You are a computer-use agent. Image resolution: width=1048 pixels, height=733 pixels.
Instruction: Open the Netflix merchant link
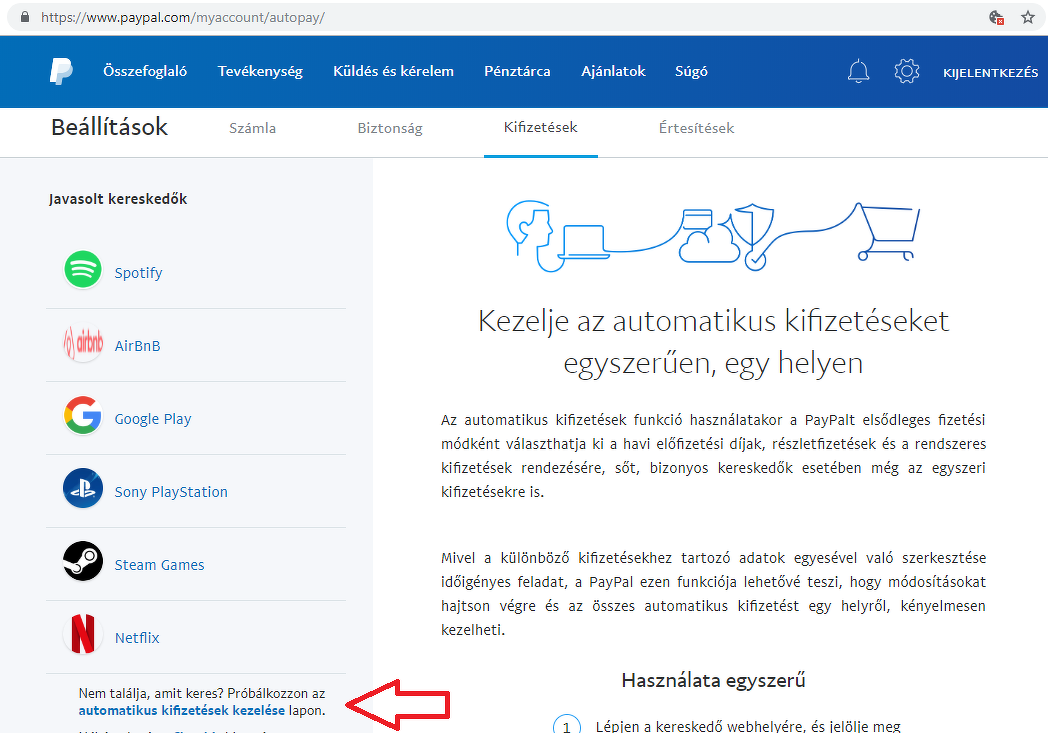[137, 638]
